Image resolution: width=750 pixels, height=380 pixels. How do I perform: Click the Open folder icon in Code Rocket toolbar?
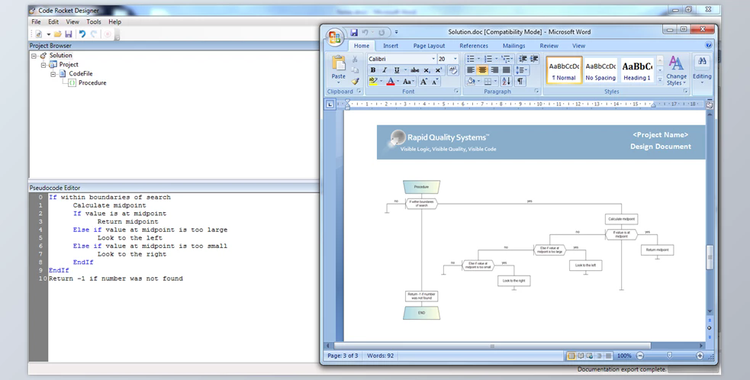click(57, 34)
